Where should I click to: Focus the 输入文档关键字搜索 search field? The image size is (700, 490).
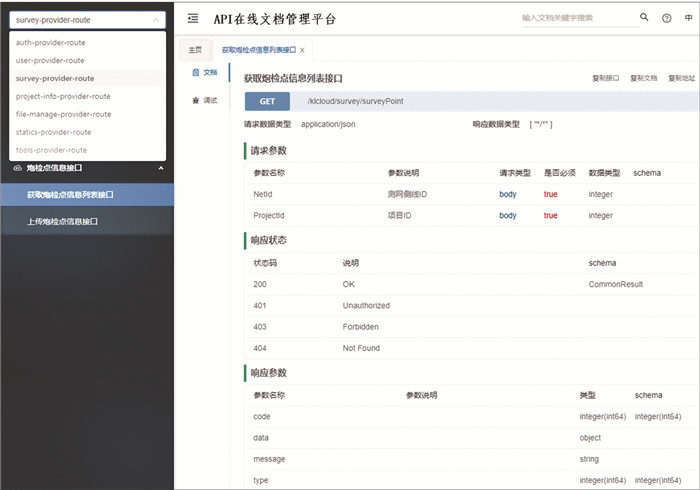[575, 18]
